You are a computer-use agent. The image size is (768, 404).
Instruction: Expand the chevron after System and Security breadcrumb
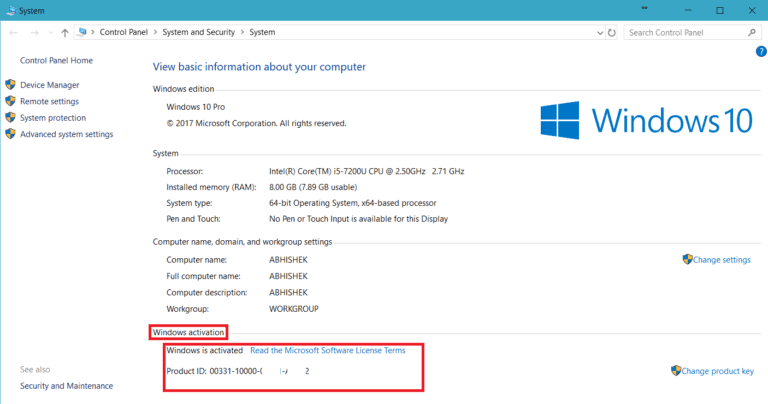(x=243, y=32)
